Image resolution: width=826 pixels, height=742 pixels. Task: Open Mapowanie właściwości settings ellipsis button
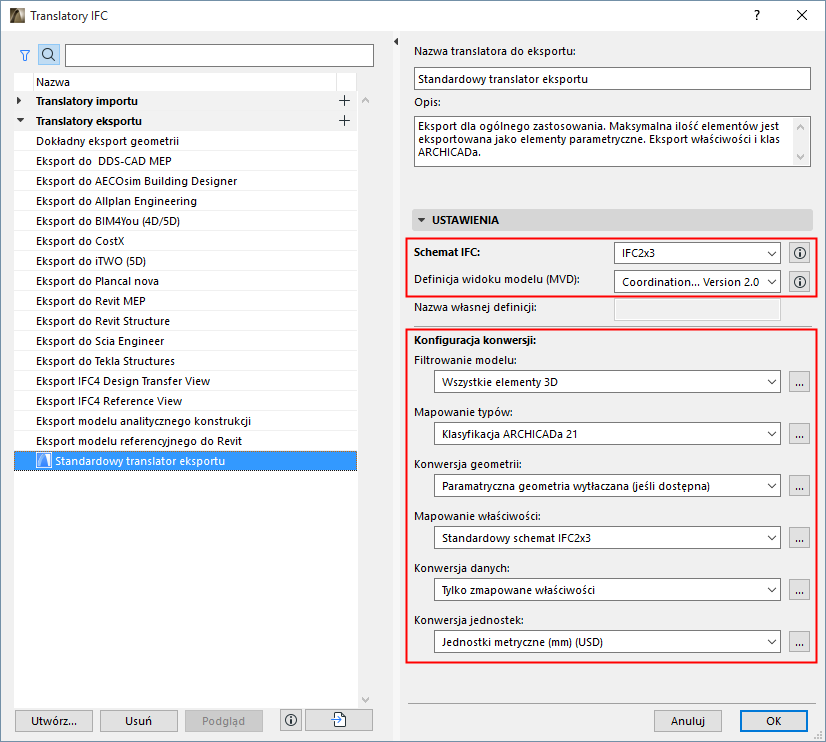coord(799,538)
